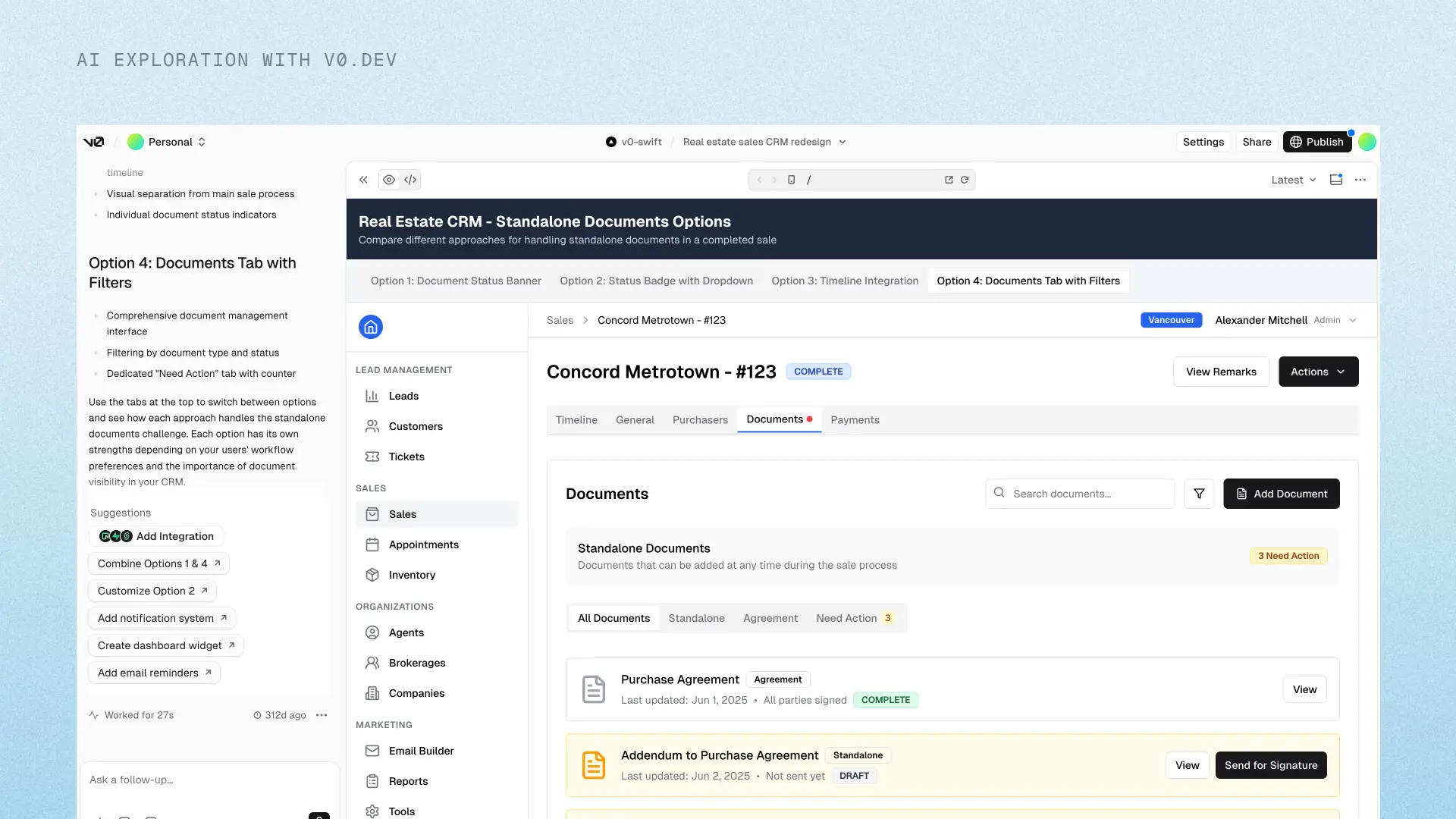Image resolution: width=1456 pixels, height=819 pixels.
Task: Click the Email Builder sidebar item
Action: point(421,751)
